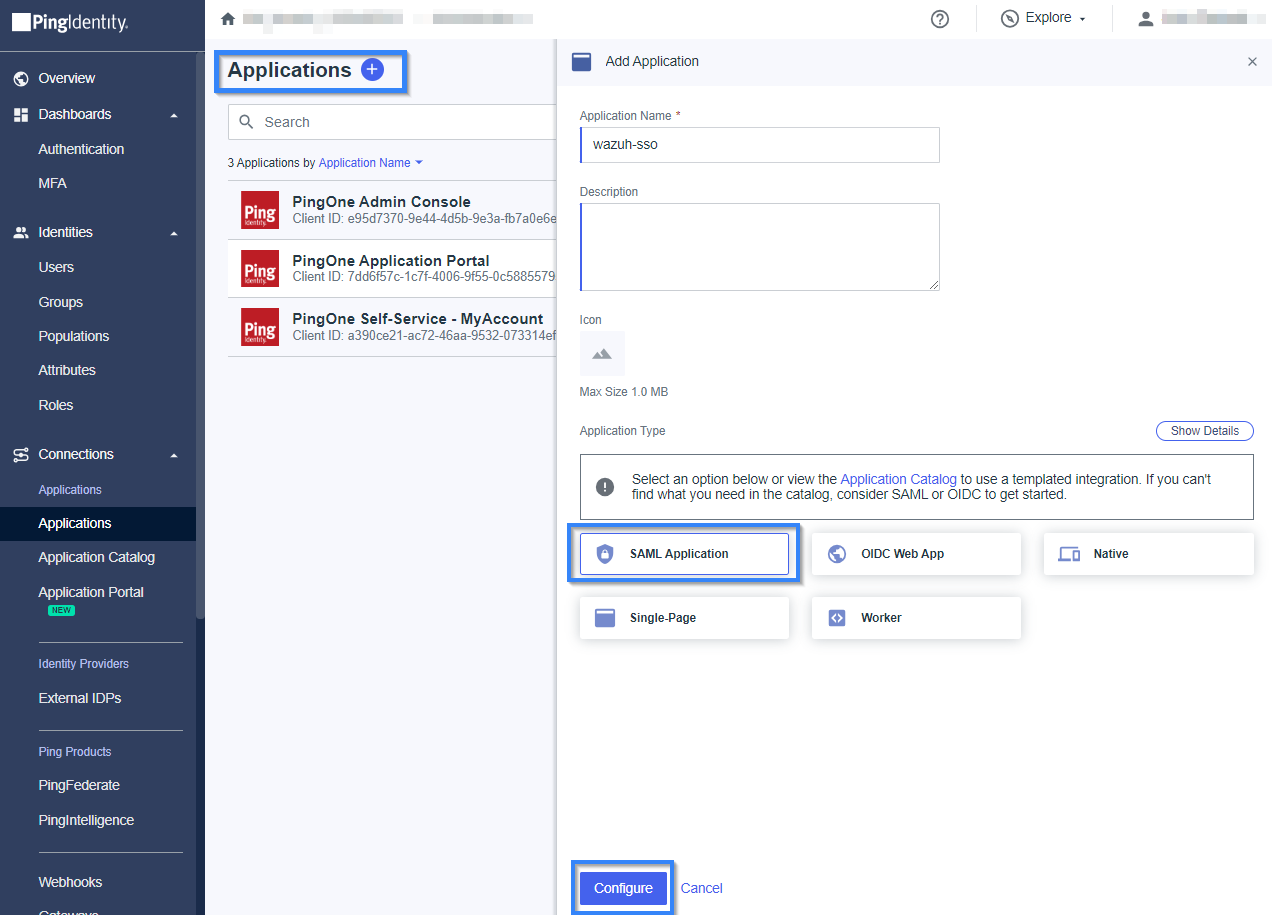Click the PingOne Self-Service MyAccount logo

260,327
